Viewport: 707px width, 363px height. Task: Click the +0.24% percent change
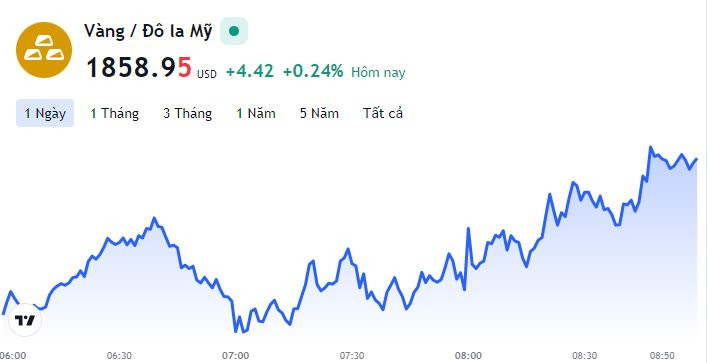tap(313, 71)
